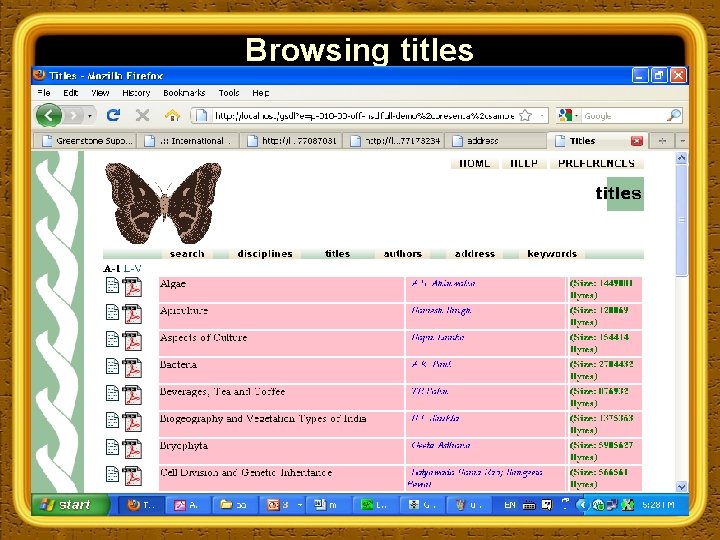Go to Firefox home page icon

coord(172,115)
